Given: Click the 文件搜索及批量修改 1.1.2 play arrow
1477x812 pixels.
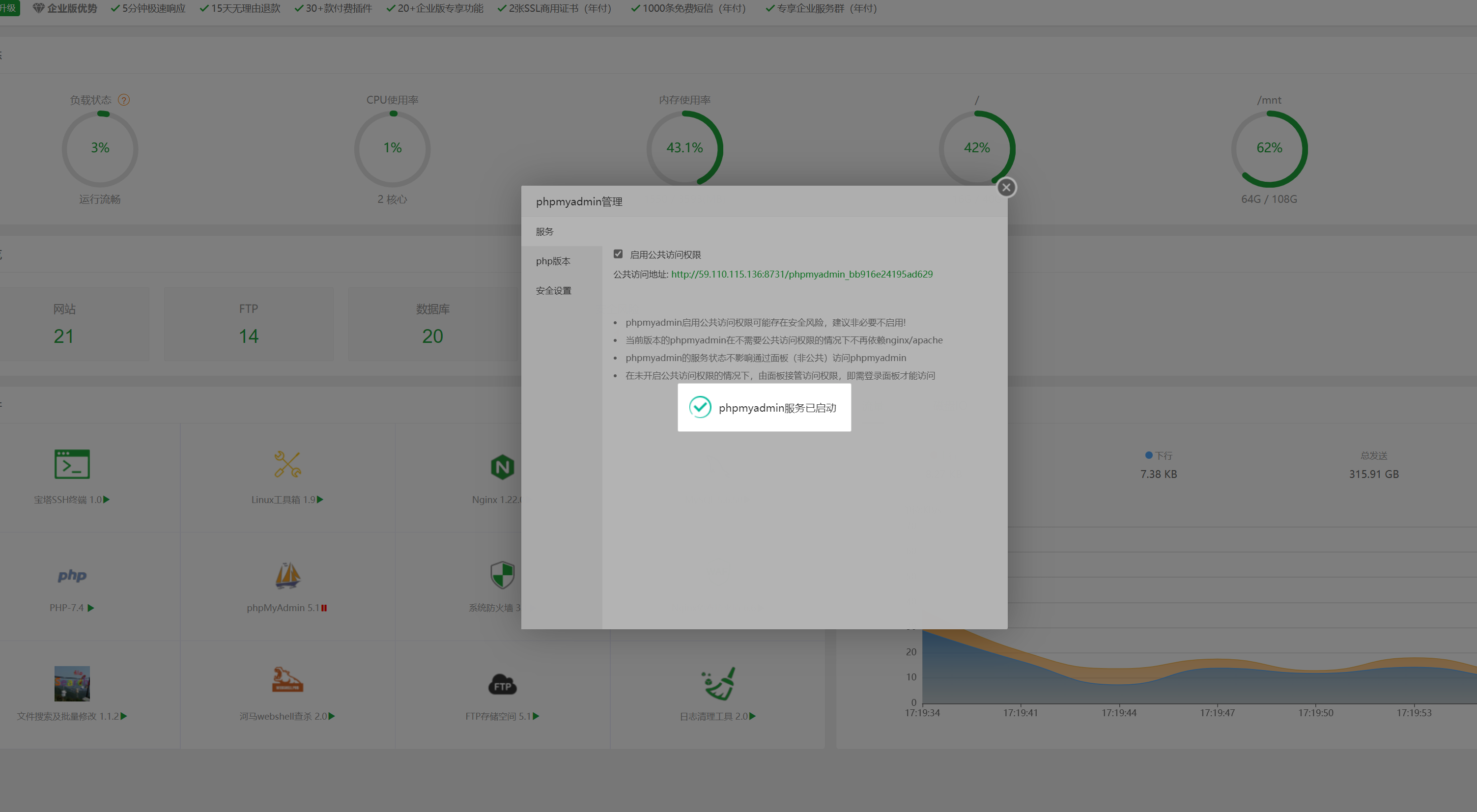Looking at the screenshot, I should [124, 716].
